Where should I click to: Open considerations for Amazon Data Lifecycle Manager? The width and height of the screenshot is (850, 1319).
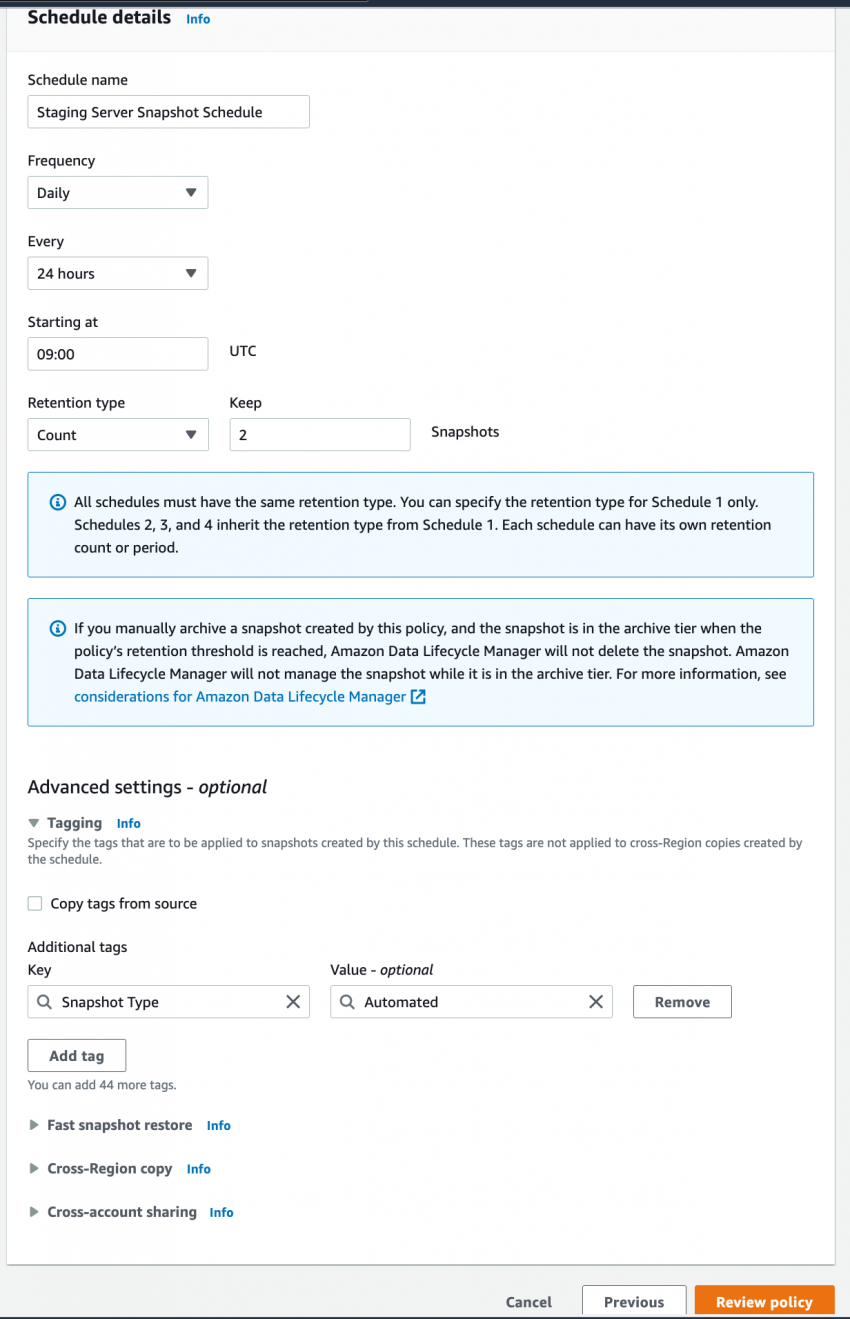(240, 696)
